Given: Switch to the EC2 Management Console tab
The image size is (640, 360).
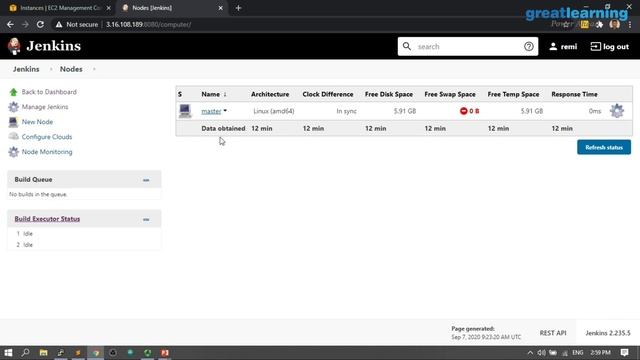Looking at the screenshot, I should click(x=60, y=8).
